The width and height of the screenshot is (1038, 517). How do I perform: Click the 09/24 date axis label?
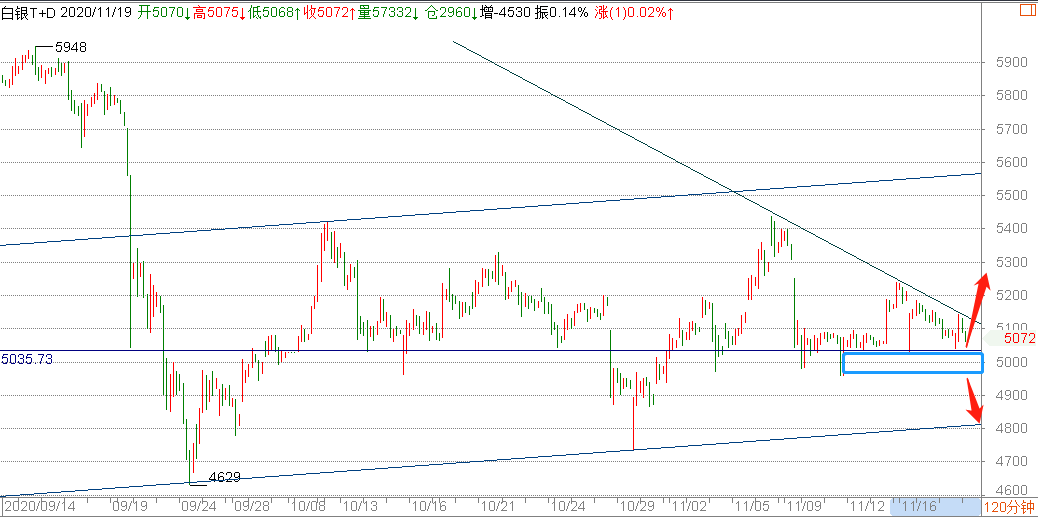tap(199, 507)
